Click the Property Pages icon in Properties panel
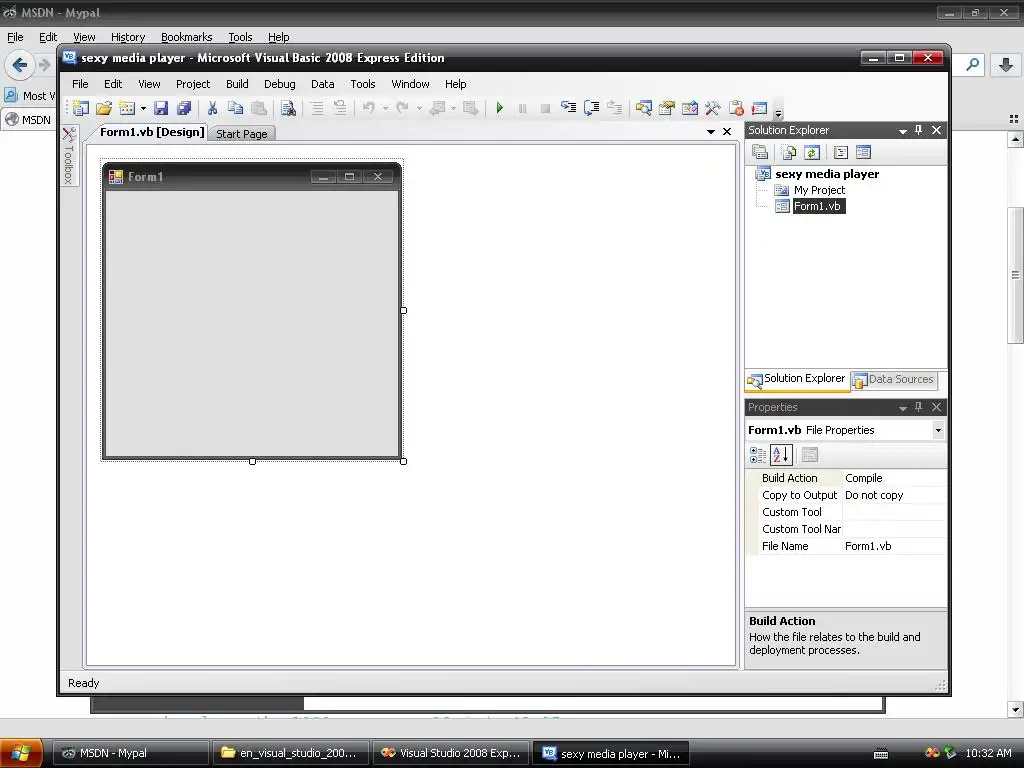Image resolution: width=1024 pixels, height=768 pixels. pos(810,455)
